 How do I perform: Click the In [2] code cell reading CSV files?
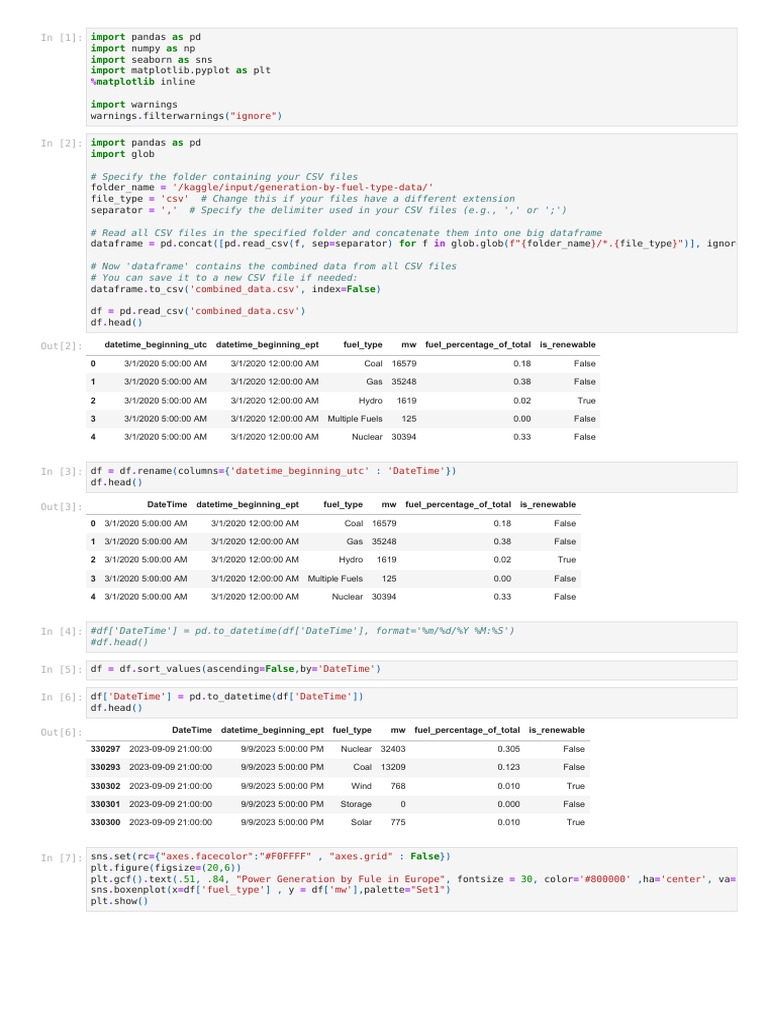(x=411, y=233)
